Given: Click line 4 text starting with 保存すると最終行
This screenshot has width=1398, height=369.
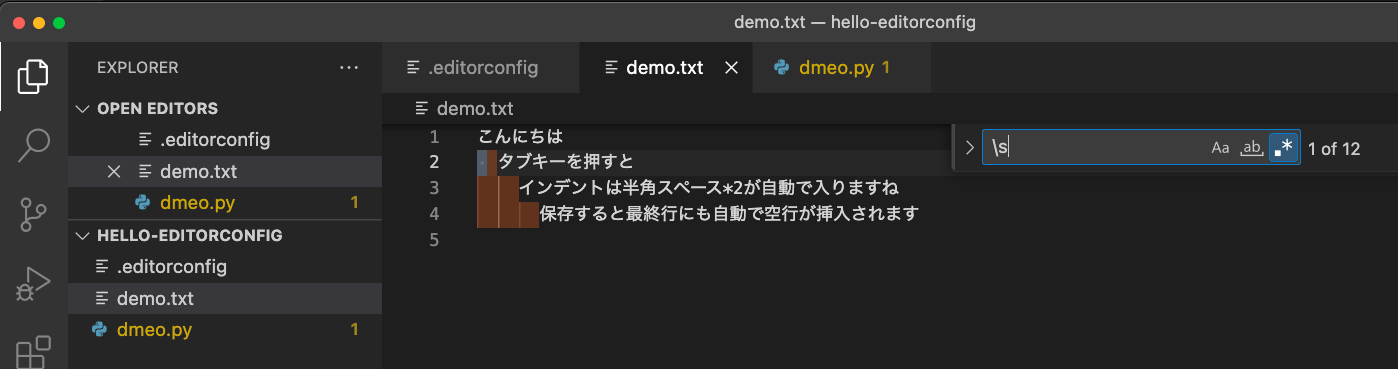Looking at the screenshot, I should click(x=729, y=214).
